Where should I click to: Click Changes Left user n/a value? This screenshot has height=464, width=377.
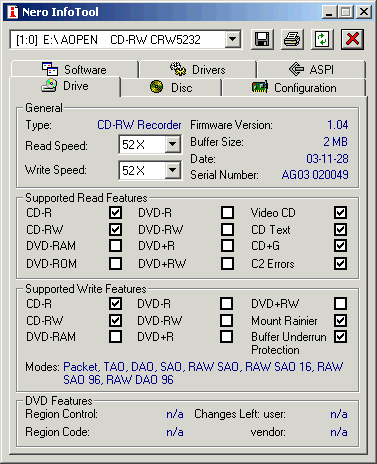click(339, 414)
